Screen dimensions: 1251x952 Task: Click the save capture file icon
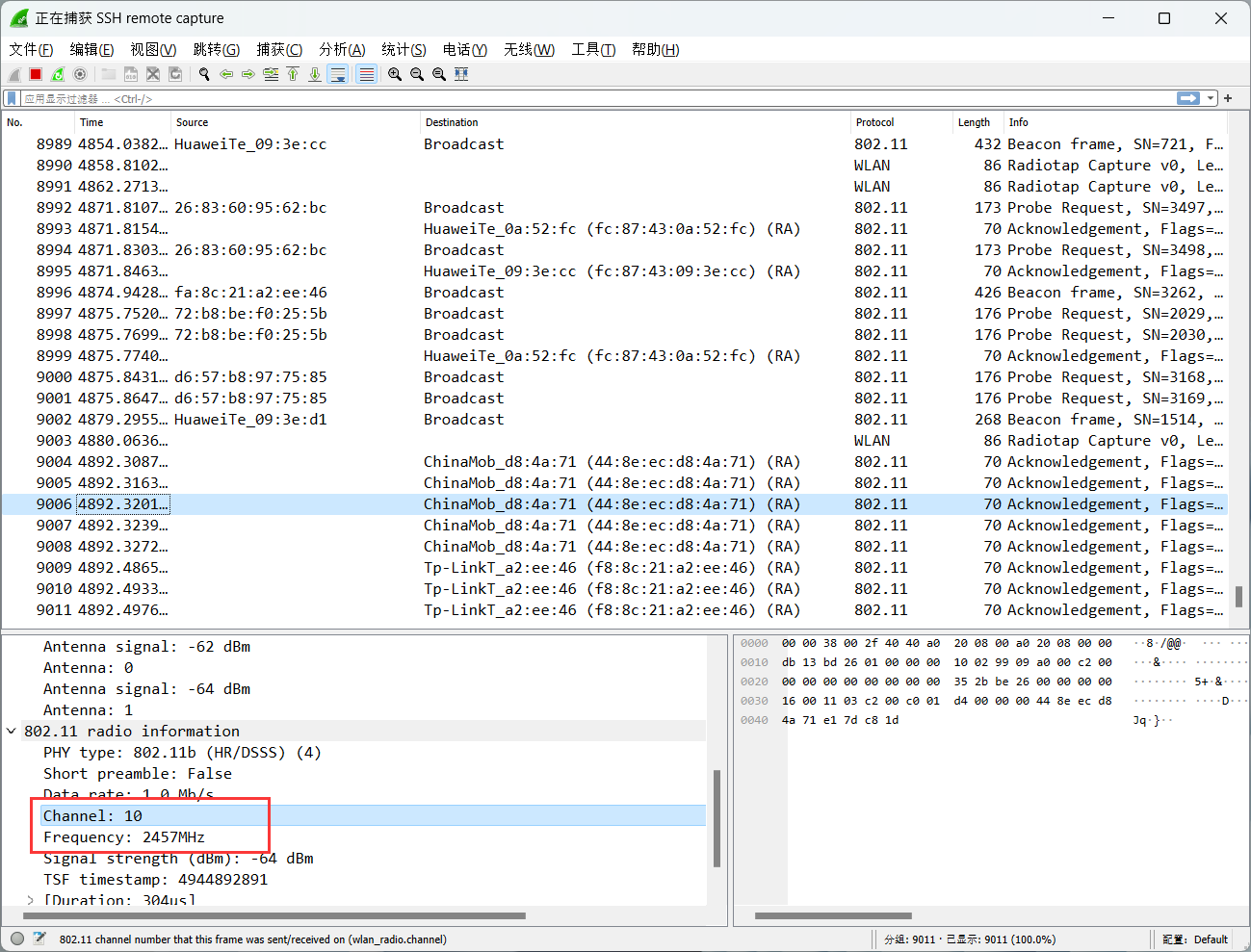pos(131,74)
